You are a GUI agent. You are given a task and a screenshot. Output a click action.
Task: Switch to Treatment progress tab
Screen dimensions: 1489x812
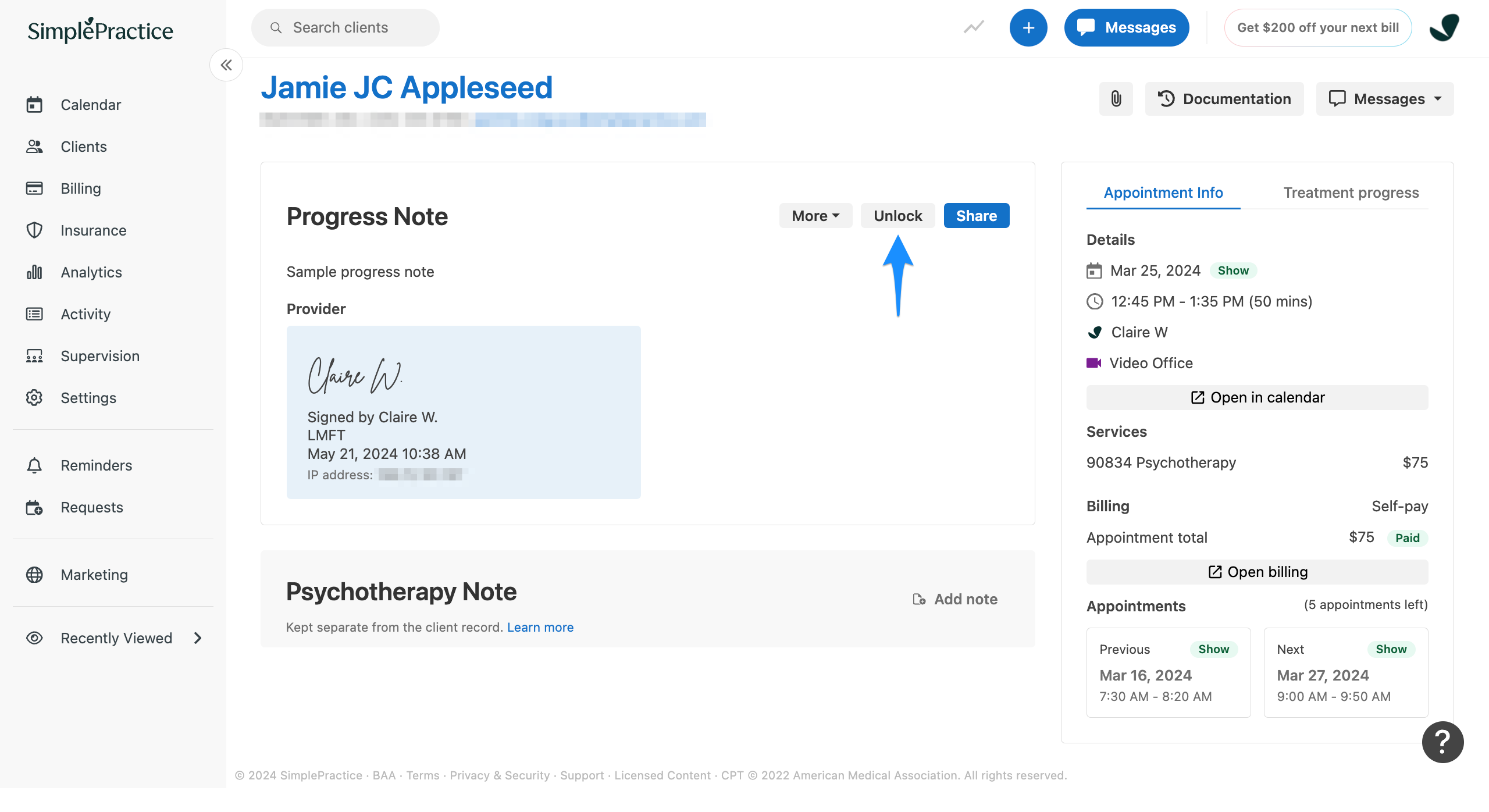1351,193
